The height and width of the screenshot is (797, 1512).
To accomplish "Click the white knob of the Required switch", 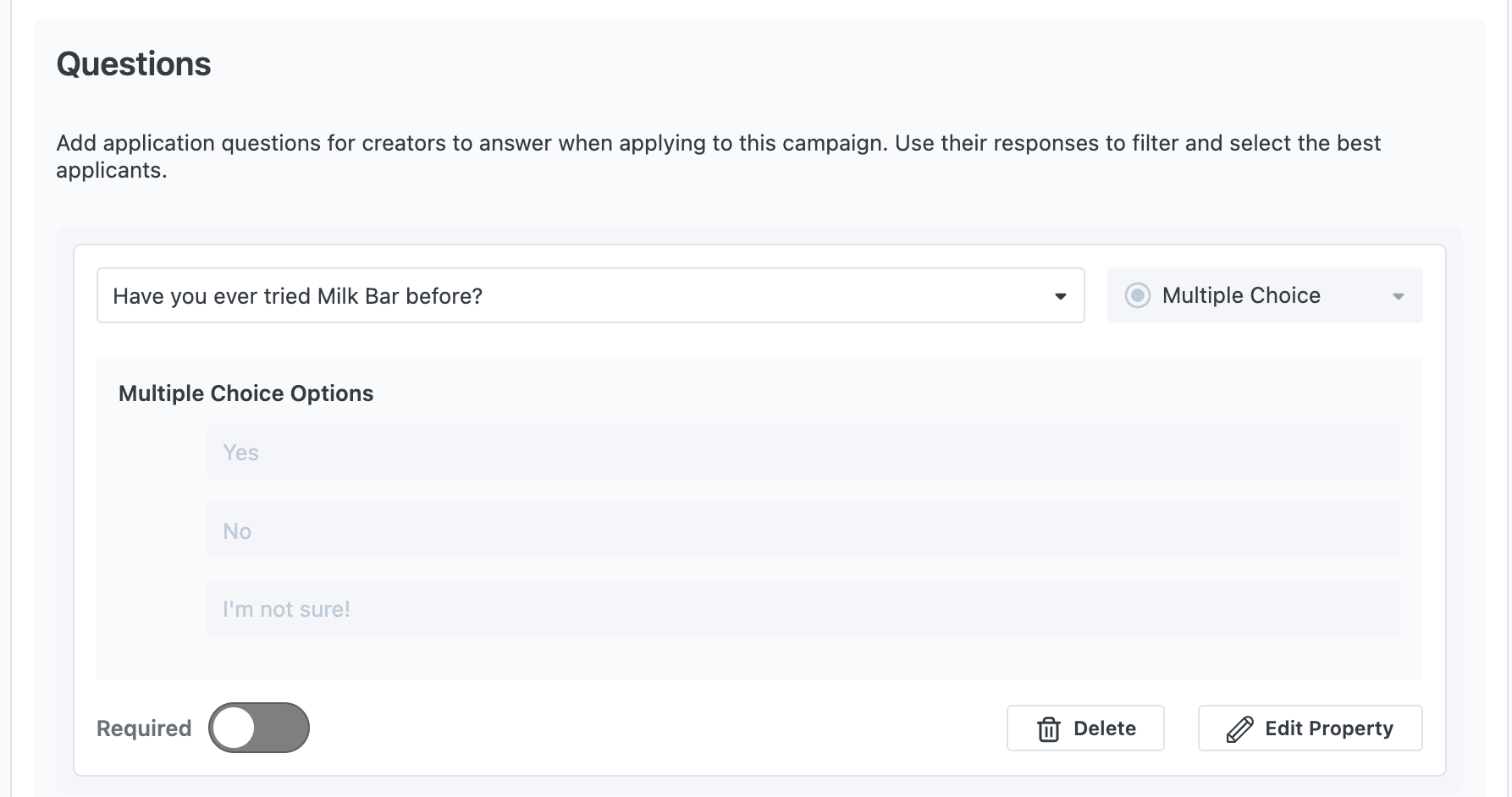I will click(235, 728).
